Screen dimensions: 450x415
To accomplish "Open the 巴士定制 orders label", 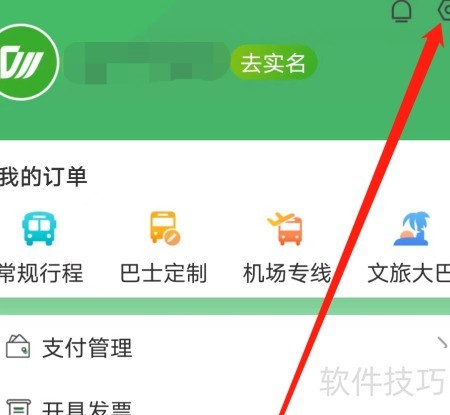I will [163, 273].
